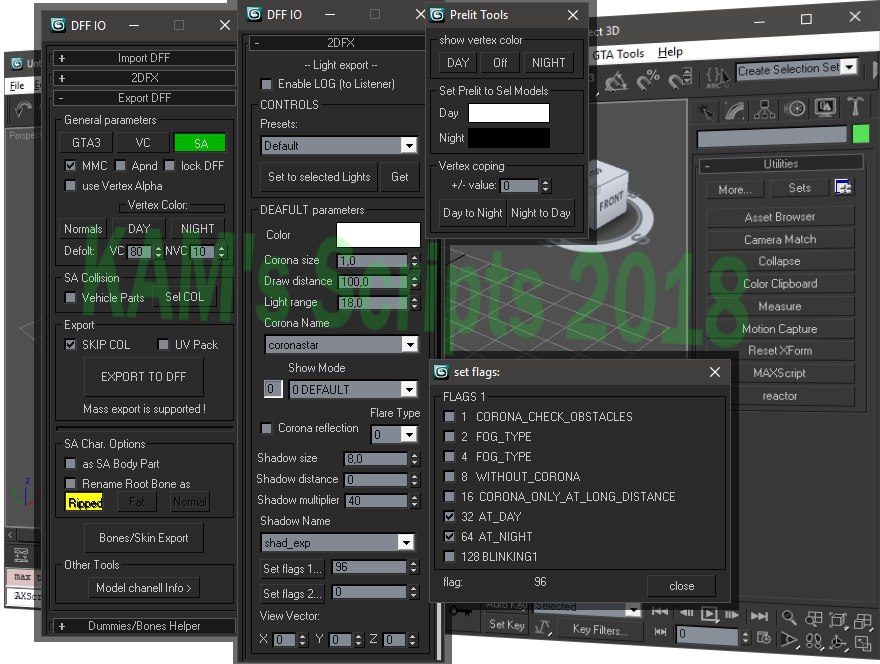Open the Motion panel wheel icon

point(796,108)
